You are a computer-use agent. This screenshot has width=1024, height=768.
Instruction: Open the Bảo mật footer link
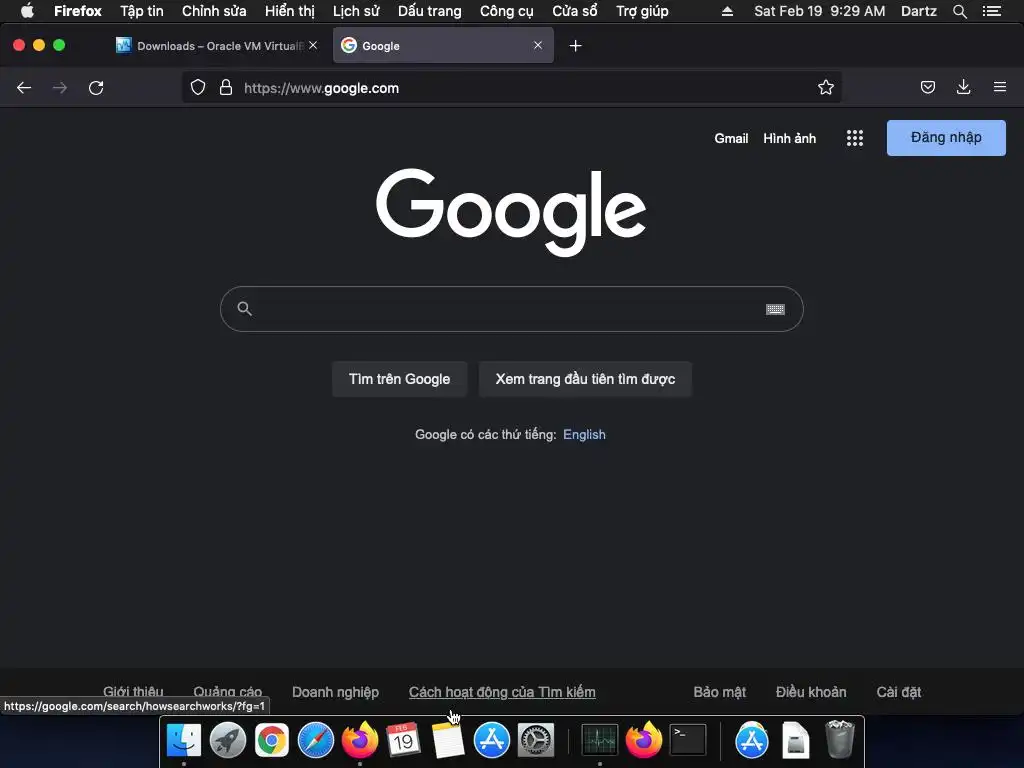click(719, 692)
